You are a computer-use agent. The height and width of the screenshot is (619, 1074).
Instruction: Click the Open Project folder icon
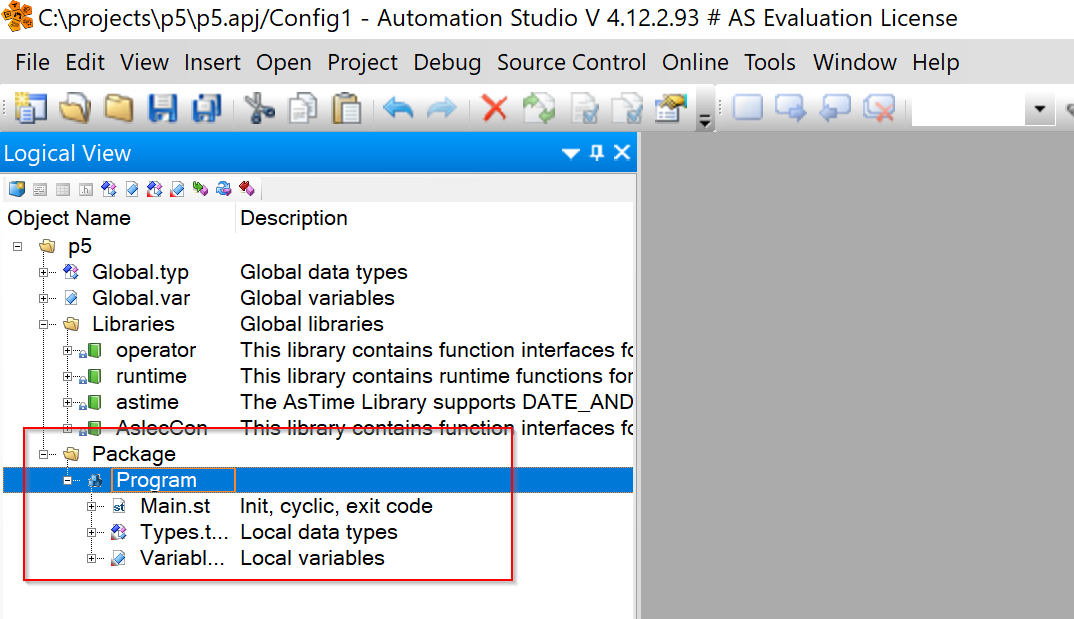pos(75,108)
